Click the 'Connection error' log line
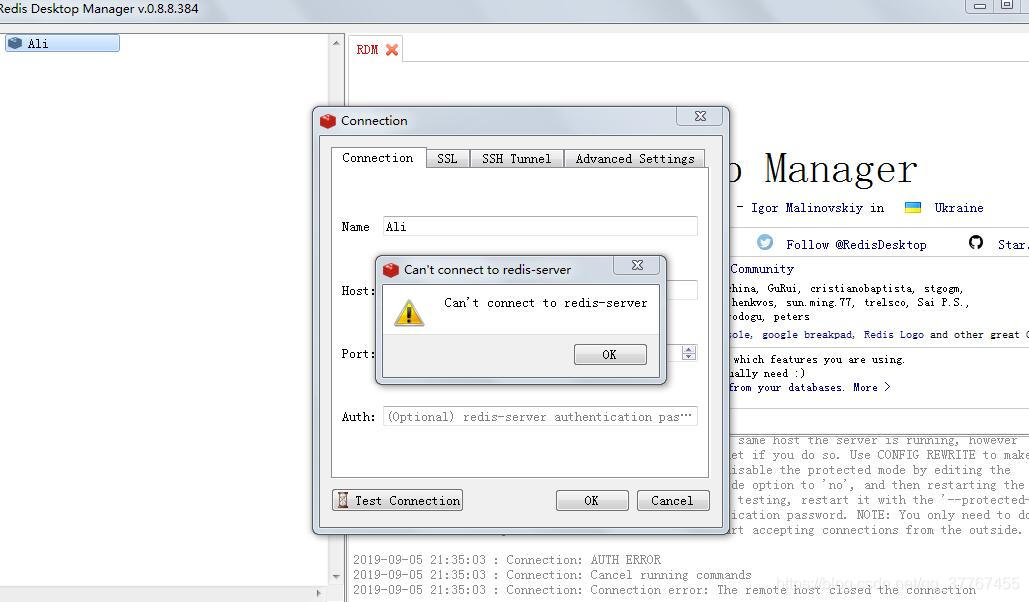The height and width of the screenshot is (602, 1029). [664, 590]
